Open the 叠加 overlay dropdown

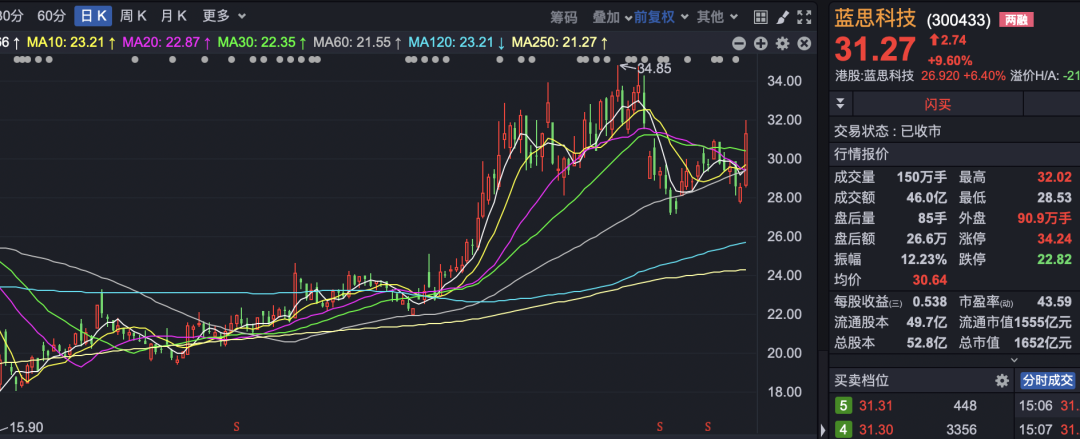[x=611, y=16]
